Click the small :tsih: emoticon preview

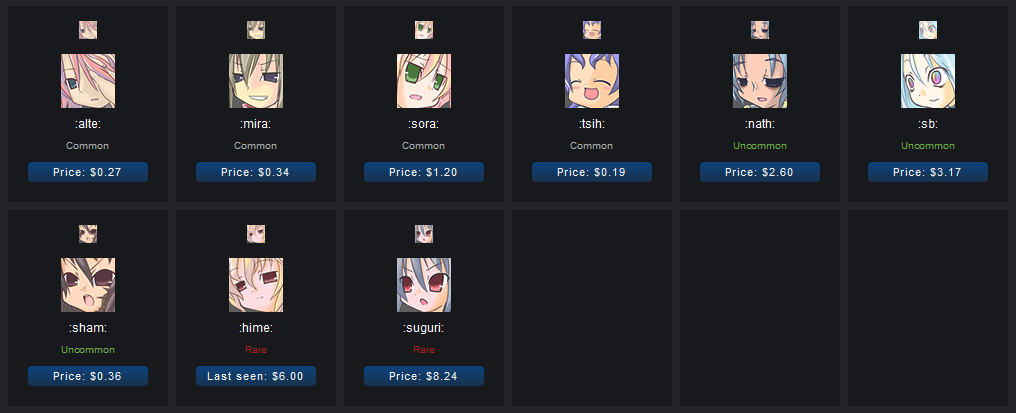(592, 30)
